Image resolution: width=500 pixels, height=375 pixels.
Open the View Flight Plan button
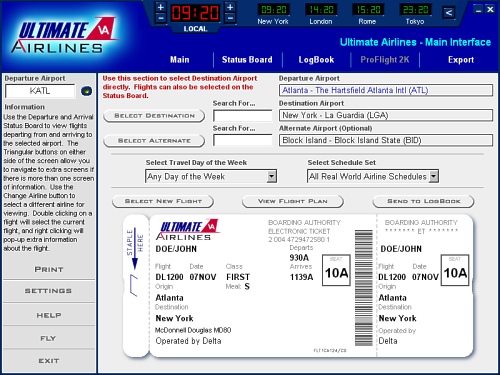tap(293, 201)
